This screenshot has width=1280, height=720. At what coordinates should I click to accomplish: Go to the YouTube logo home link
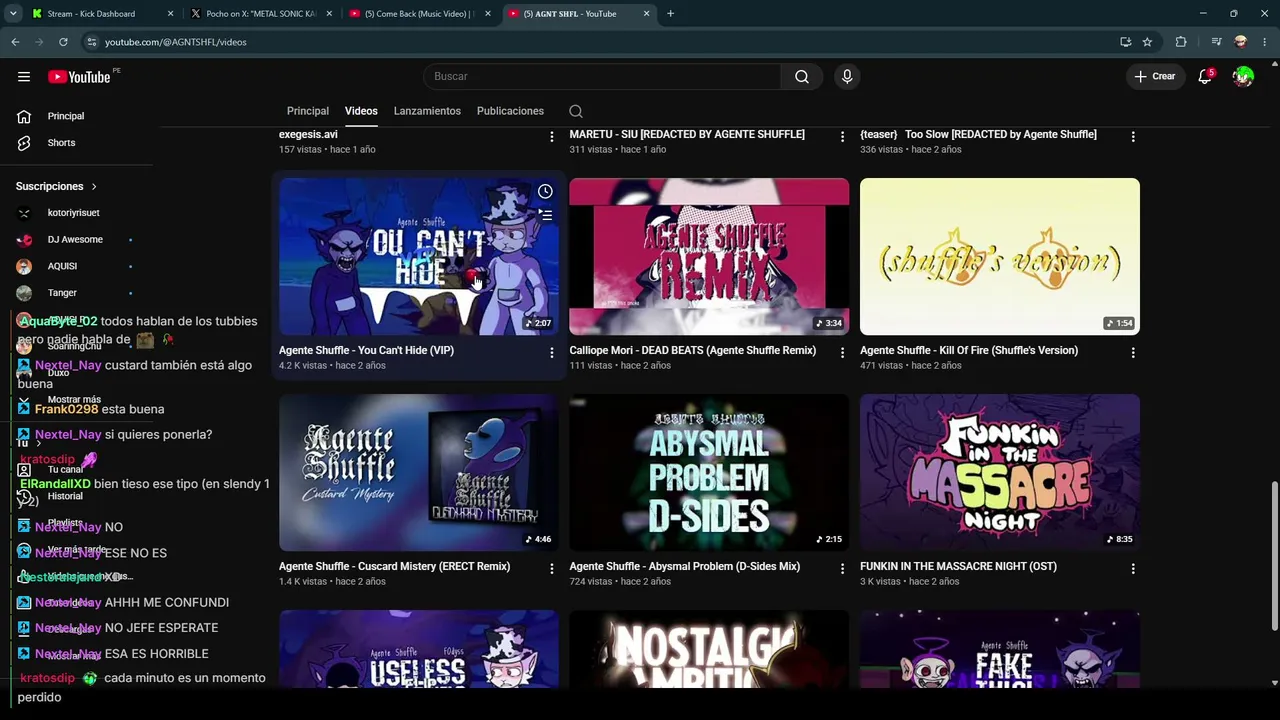coord(79,77)
